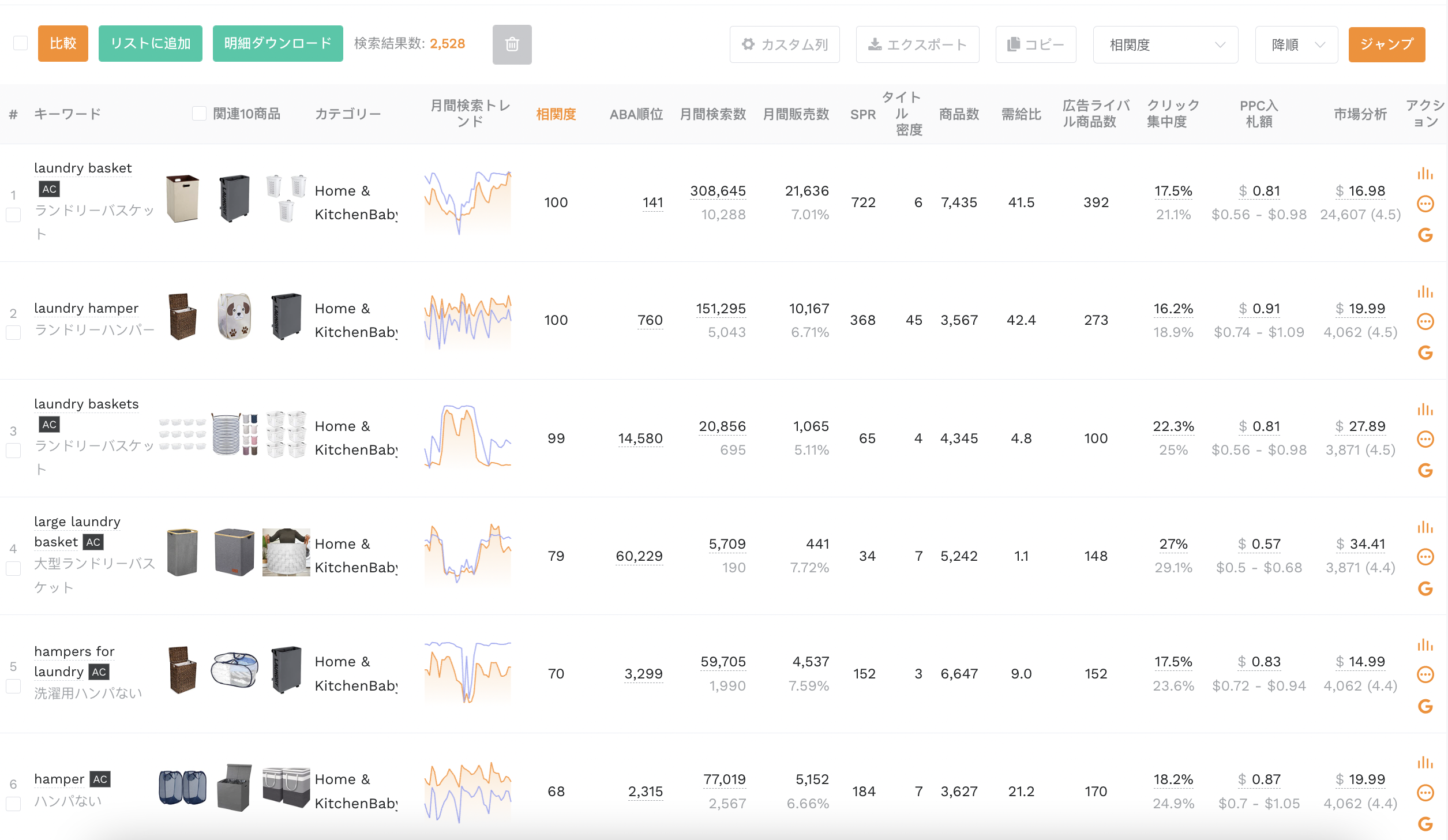Open bar chart icon for laundry basket row
This screenshot has height=840, width=1448.
click(1425, 173)
